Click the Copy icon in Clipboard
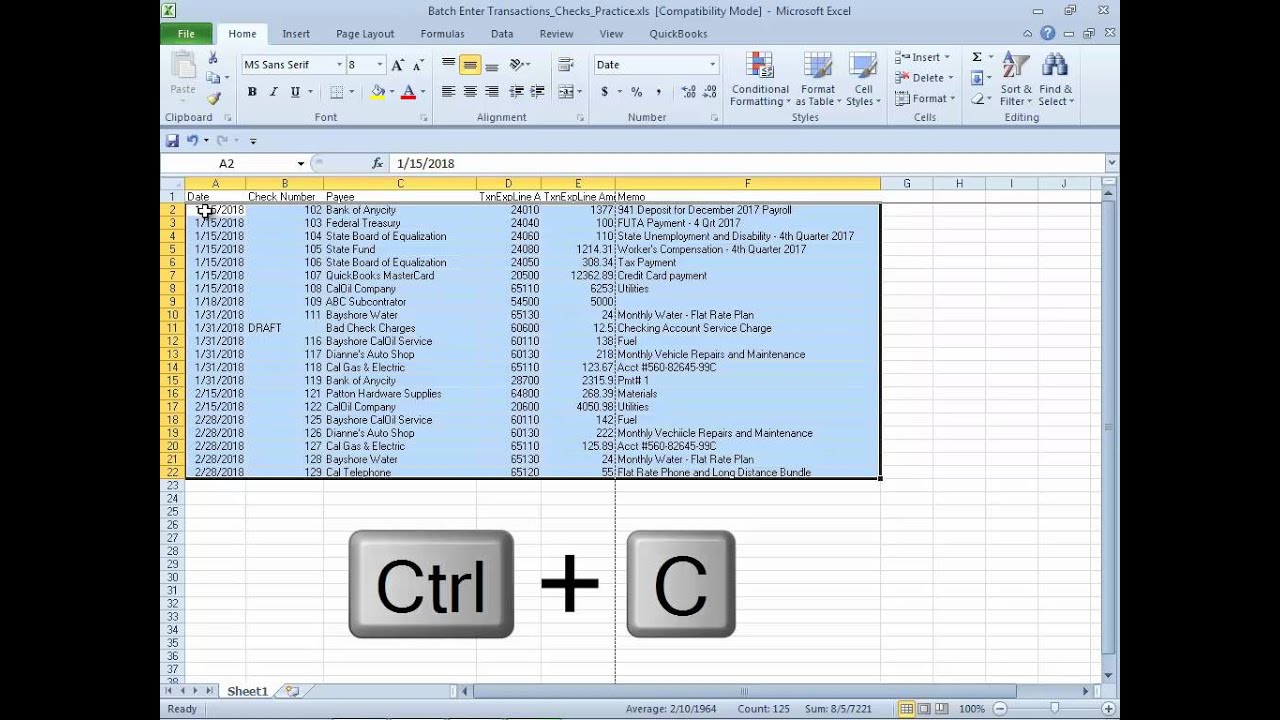This screenshot has height=720, width=1280. 212,78
